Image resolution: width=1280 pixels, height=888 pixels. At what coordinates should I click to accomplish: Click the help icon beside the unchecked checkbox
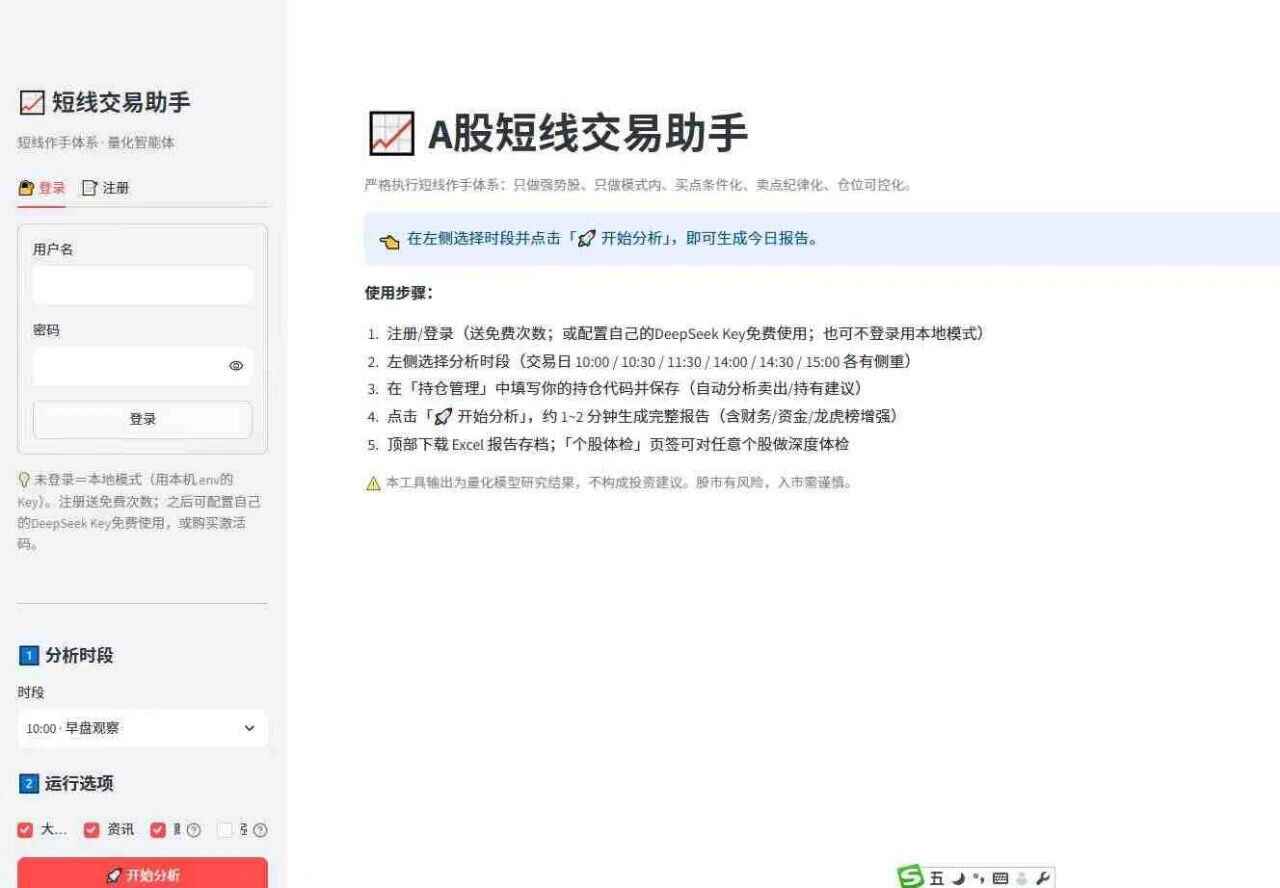[x=260, y=830]
